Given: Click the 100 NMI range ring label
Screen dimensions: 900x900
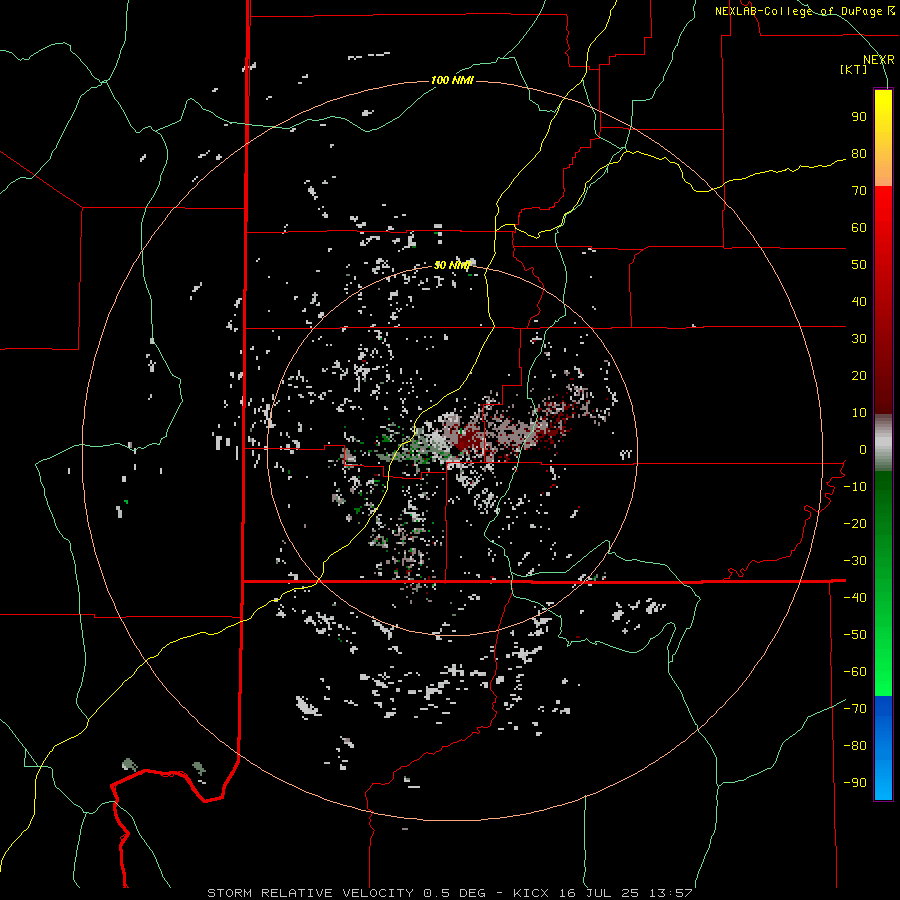Looking at the screenshot, I should 452,80.
